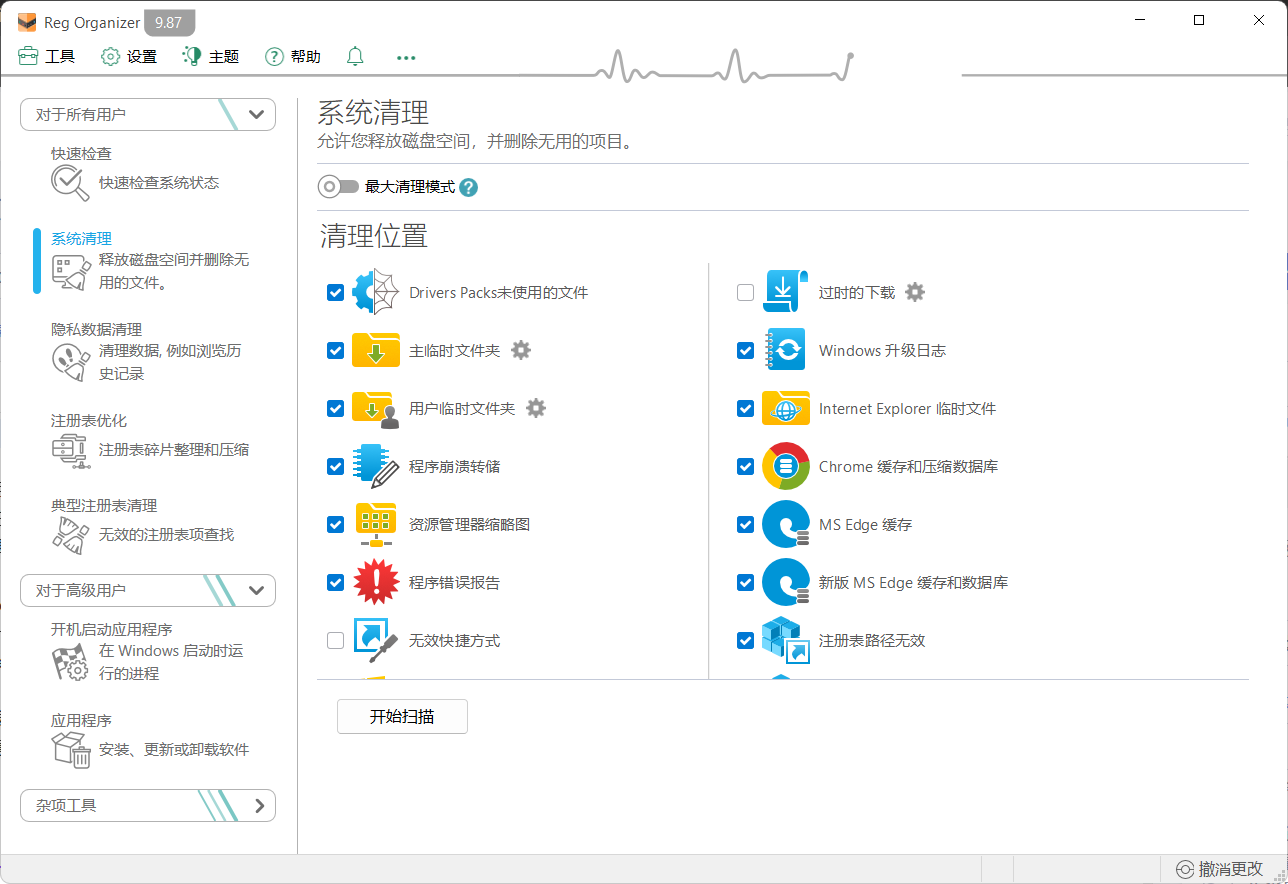Uncheck 用户临时文件夹 checkbox
1288x884 pixels.
[336, 409]
